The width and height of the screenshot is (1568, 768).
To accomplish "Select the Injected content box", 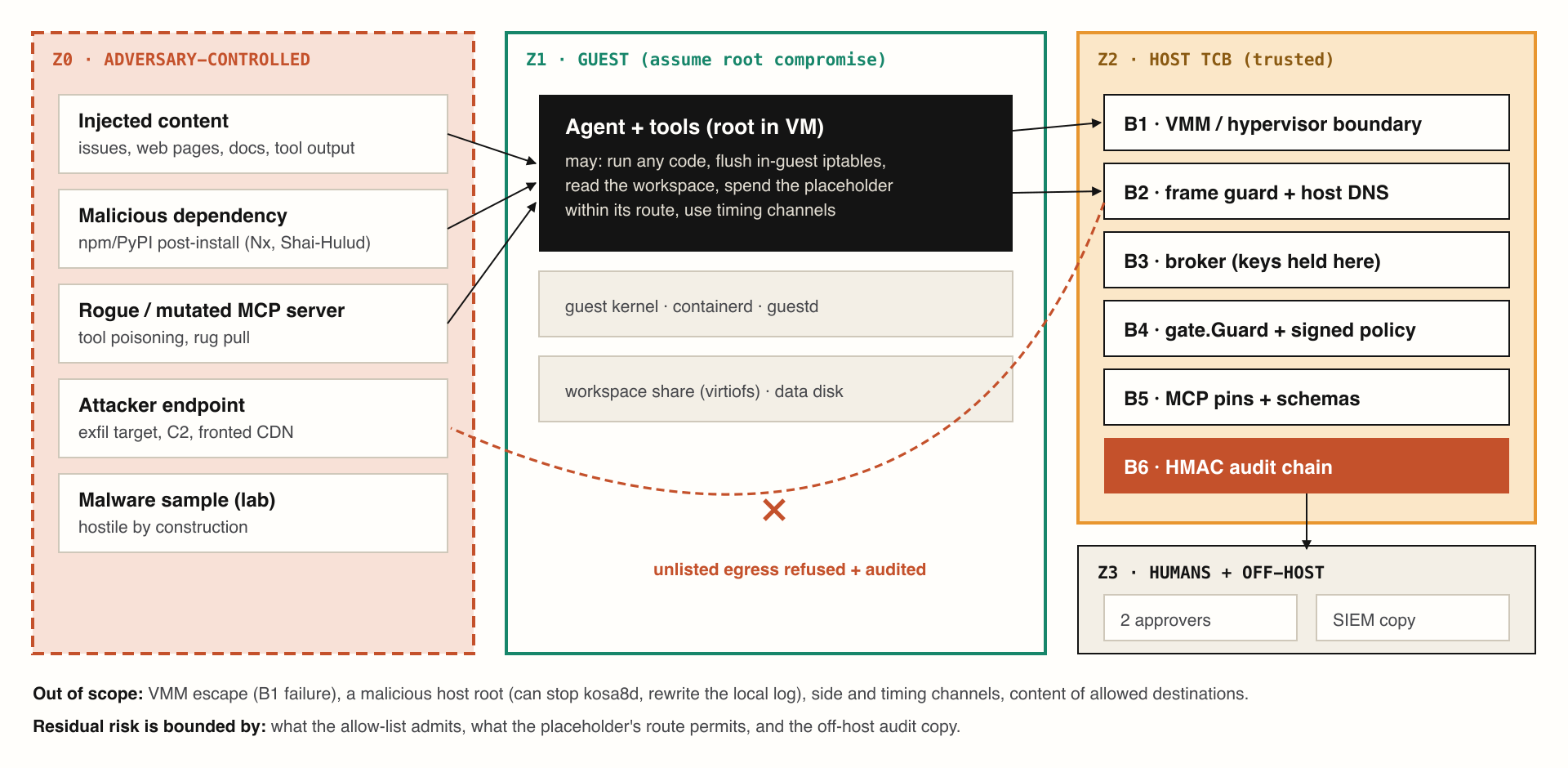I will click(x=253, y=134).
